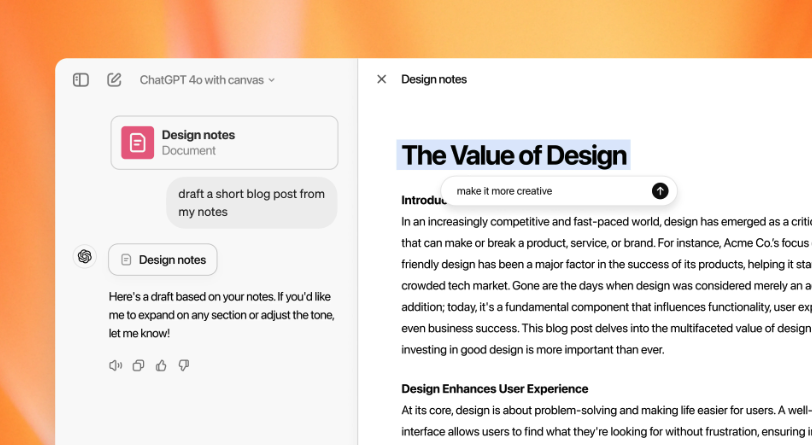Play response with read aloud icon

[115, 366]
